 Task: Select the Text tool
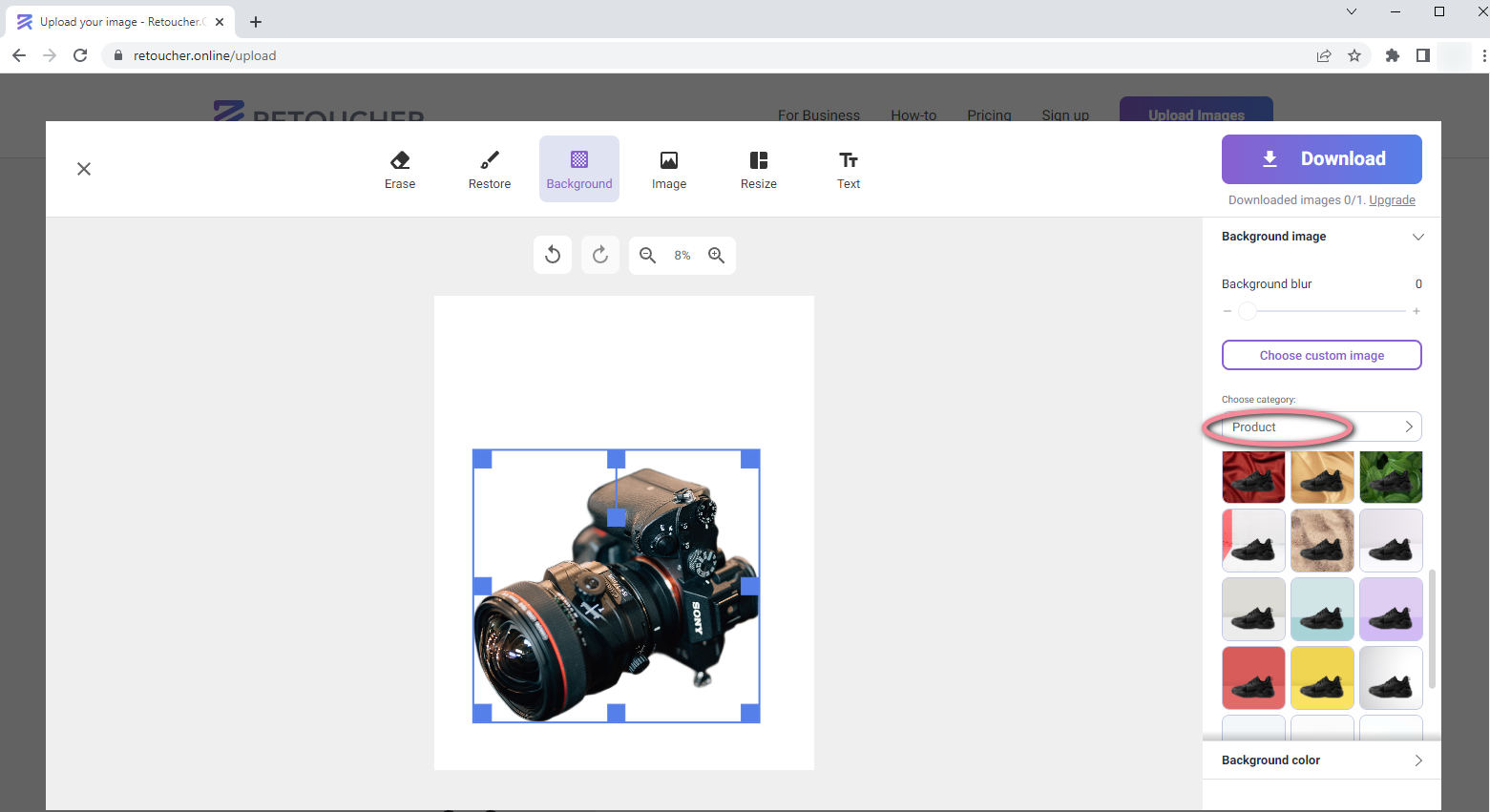(x=848, y=169)
